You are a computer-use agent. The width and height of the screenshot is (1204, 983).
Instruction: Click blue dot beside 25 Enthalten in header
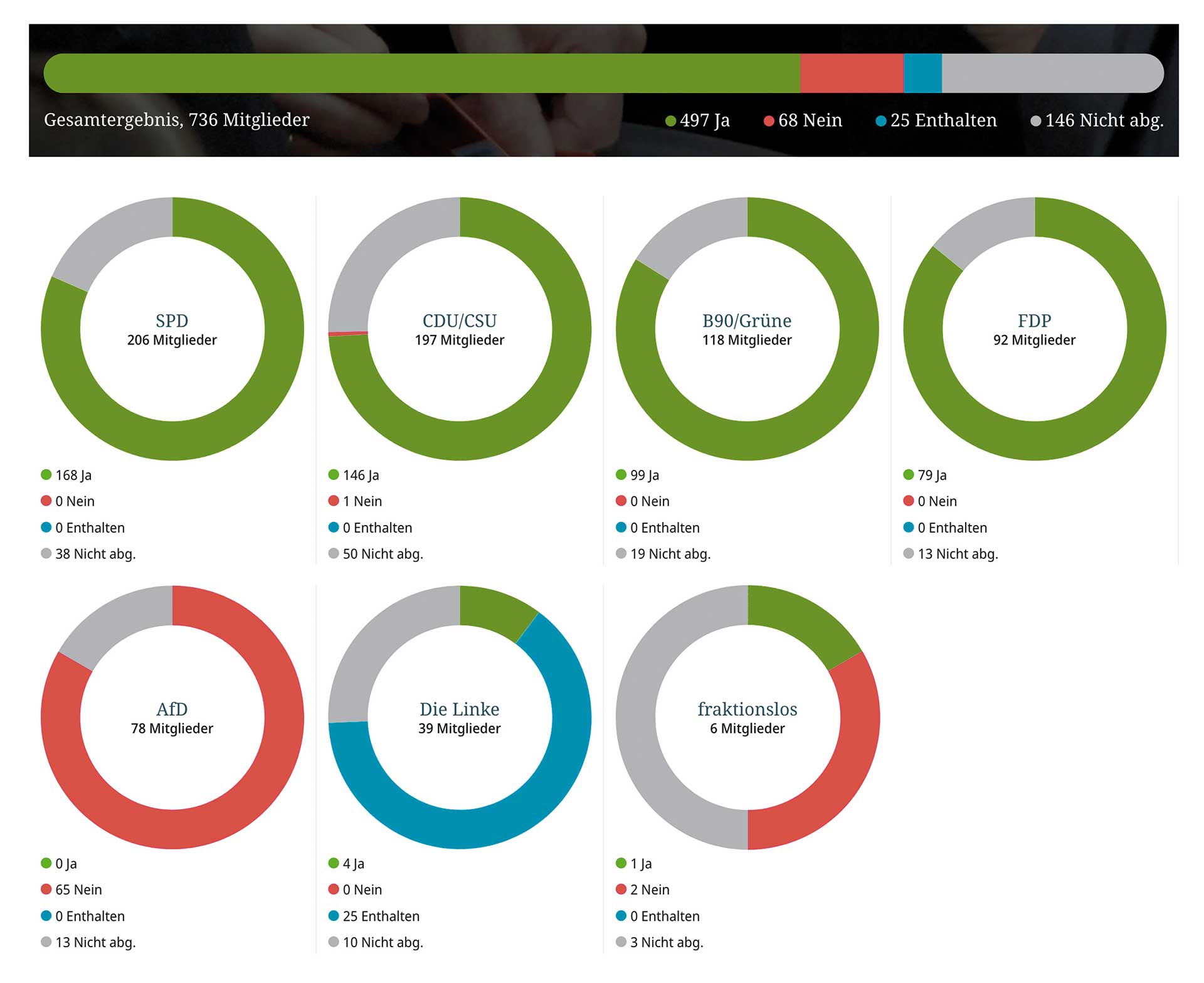[x=881, y=121]
